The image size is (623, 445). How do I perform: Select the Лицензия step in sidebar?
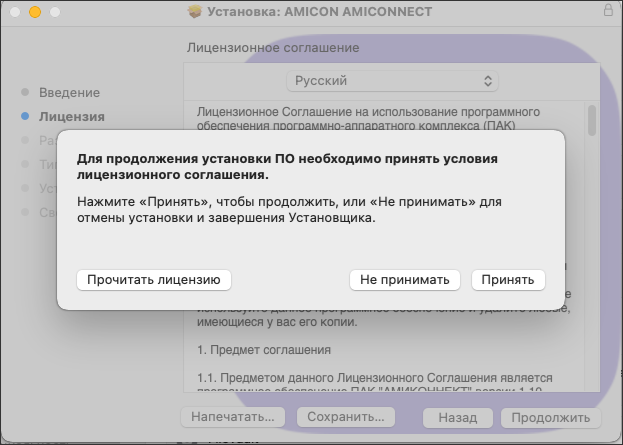[x=72, y=116]
